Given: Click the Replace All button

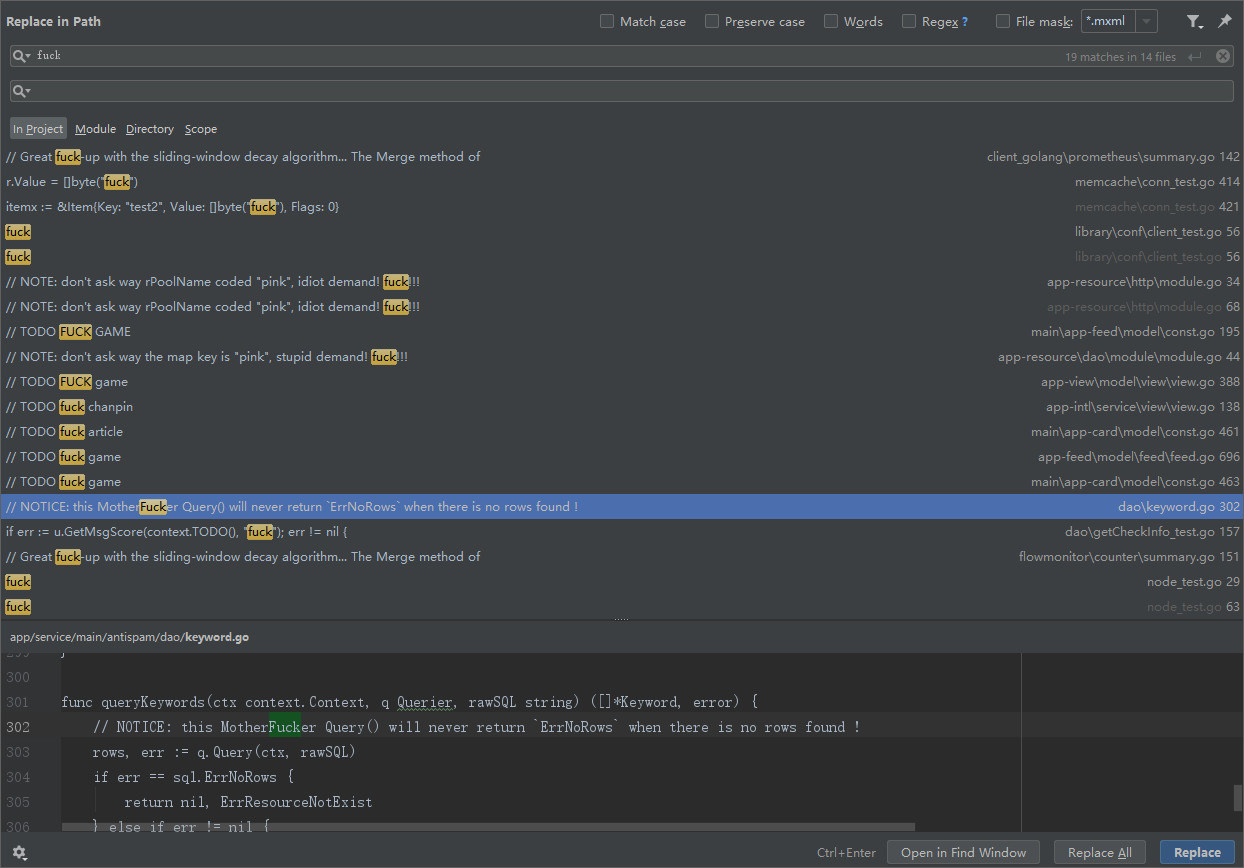Looking at the screenshot, I should point(1100,853).
